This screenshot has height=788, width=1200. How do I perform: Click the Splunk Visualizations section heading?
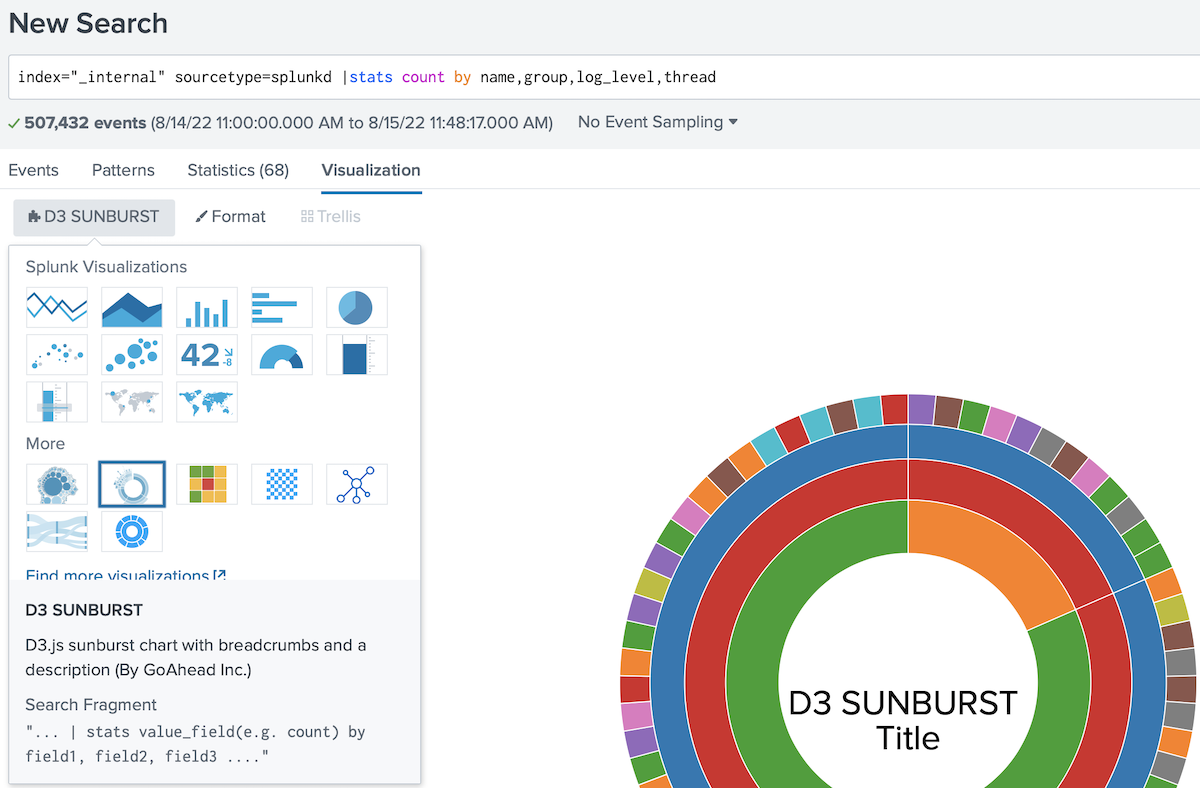(106, 267)
